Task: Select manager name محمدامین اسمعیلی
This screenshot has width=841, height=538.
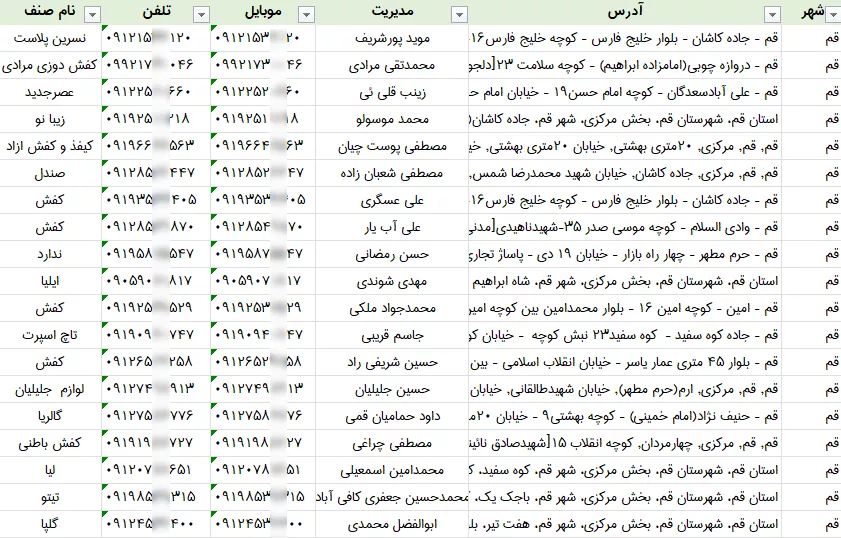Action: (392, 470)
